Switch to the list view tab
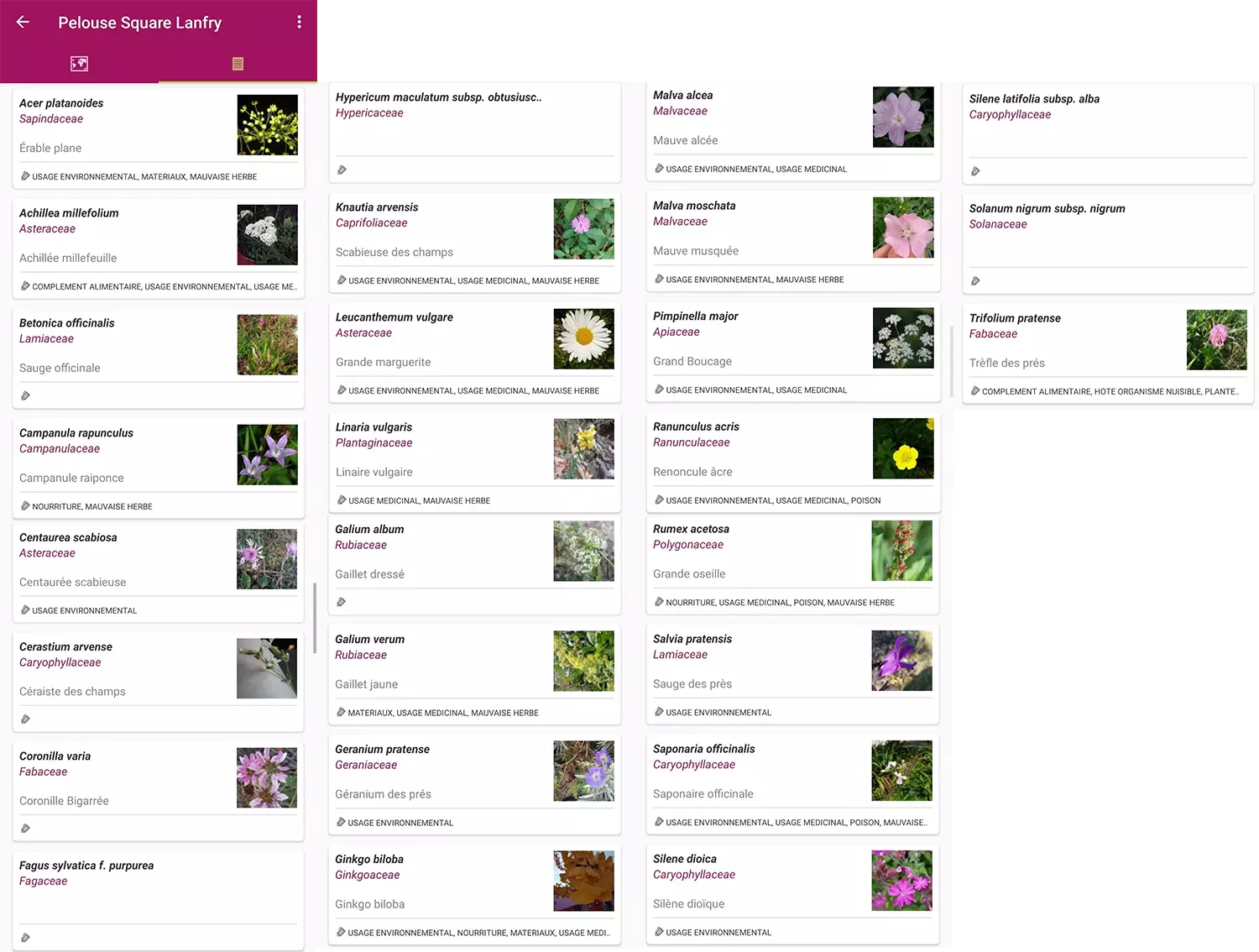The height and width of the screenshot is (952, 1259). [238, 64]
